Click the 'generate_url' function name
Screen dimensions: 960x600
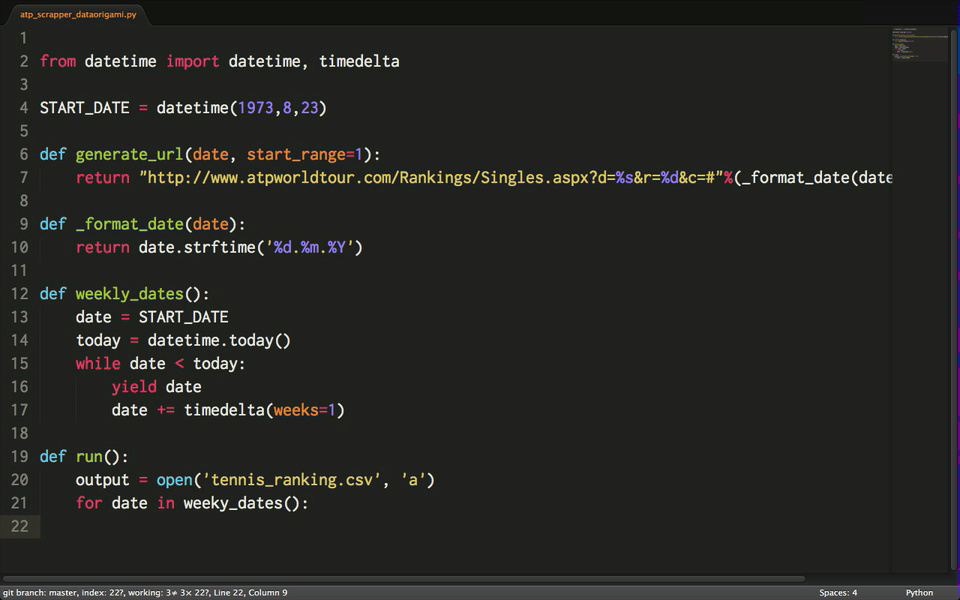click(129, 155)
